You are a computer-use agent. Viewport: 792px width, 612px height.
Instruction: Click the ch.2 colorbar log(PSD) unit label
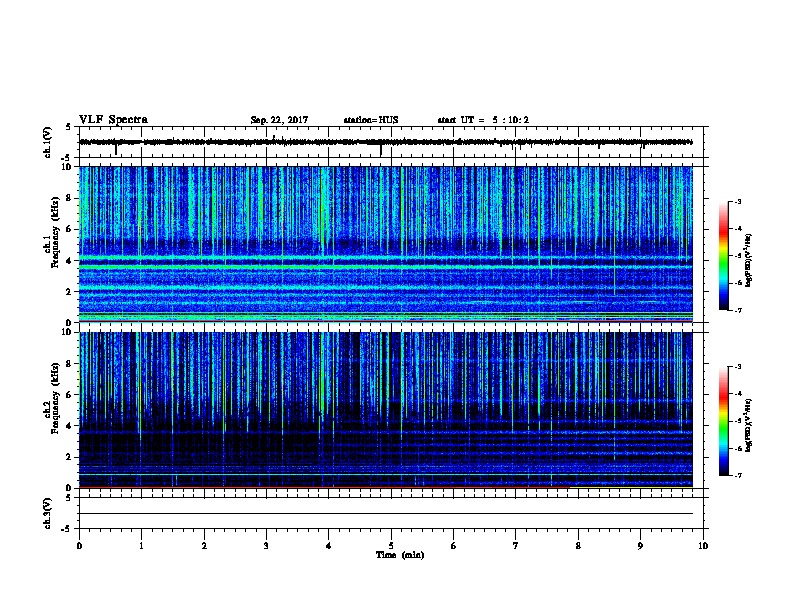(x=748, y=425)
